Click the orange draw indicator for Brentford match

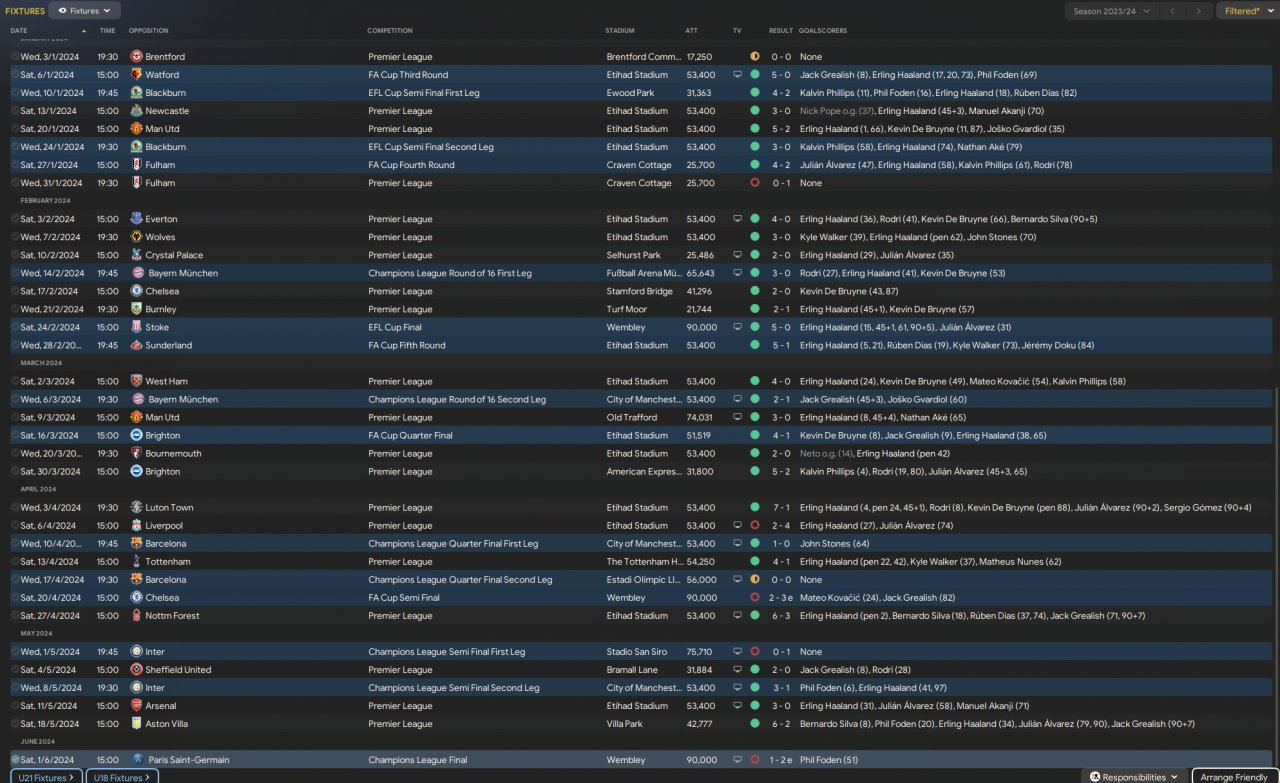click(x=755, y=57)
